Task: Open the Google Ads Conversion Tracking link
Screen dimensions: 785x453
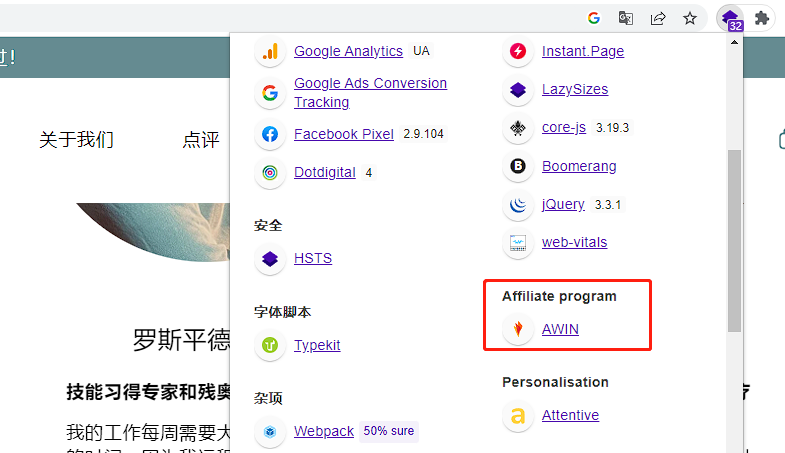Action: coord(370,93)
